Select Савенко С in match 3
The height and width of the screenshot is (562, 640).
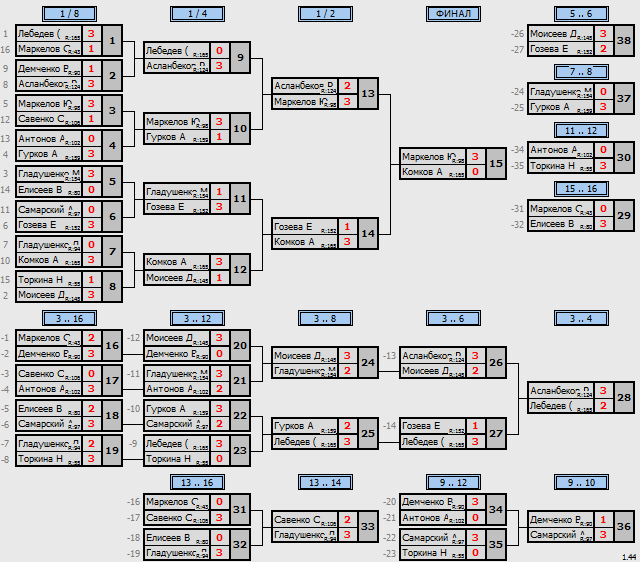(x=49, y=119)
